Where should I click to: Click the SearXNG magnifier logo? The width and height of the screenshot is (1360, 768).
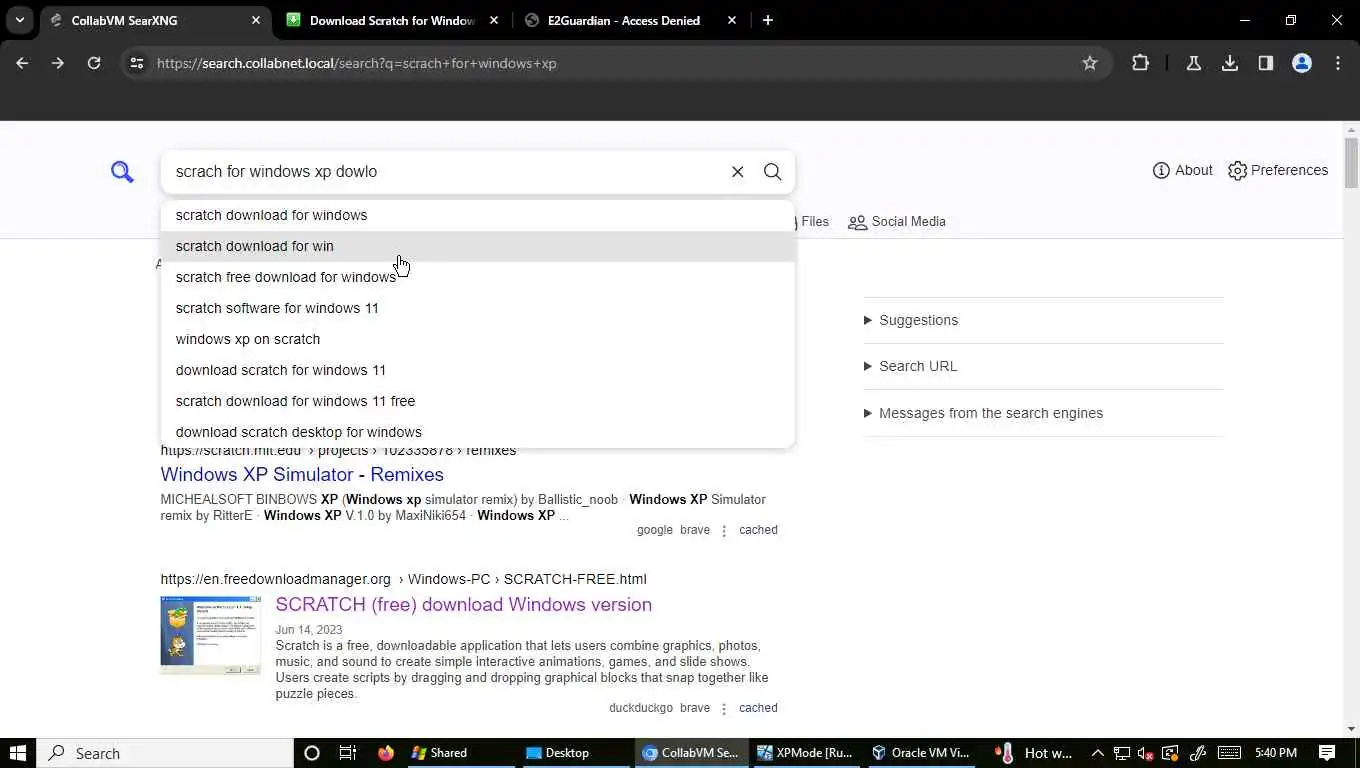pos(122,172)
